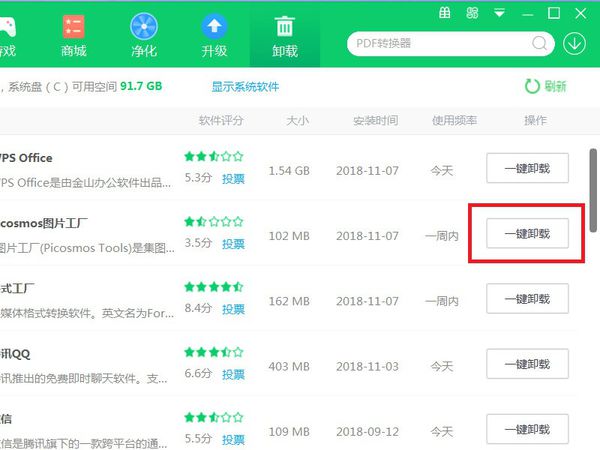The width and height of the screenshot is (600, 450).
Task: Click 显示系统软件 link
Action: tap(245, 87)
